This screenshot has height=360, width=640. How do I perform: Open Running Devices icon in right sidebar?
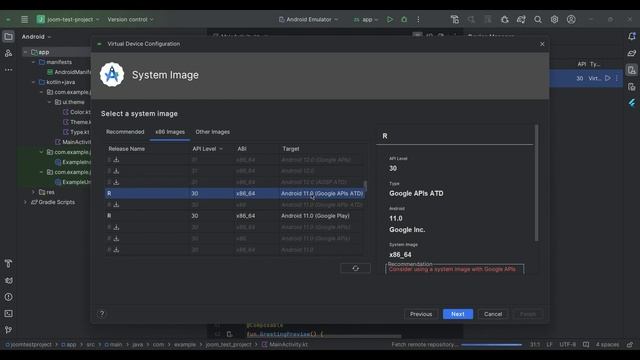pyautogui.click(x=632, y=87)
